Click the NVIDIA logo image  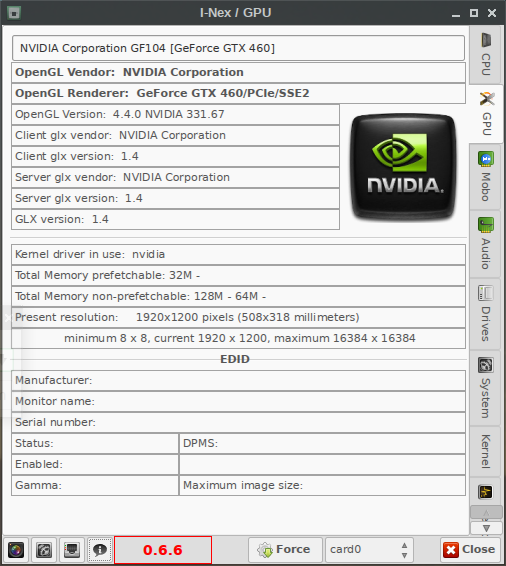[x=403, y=166]
